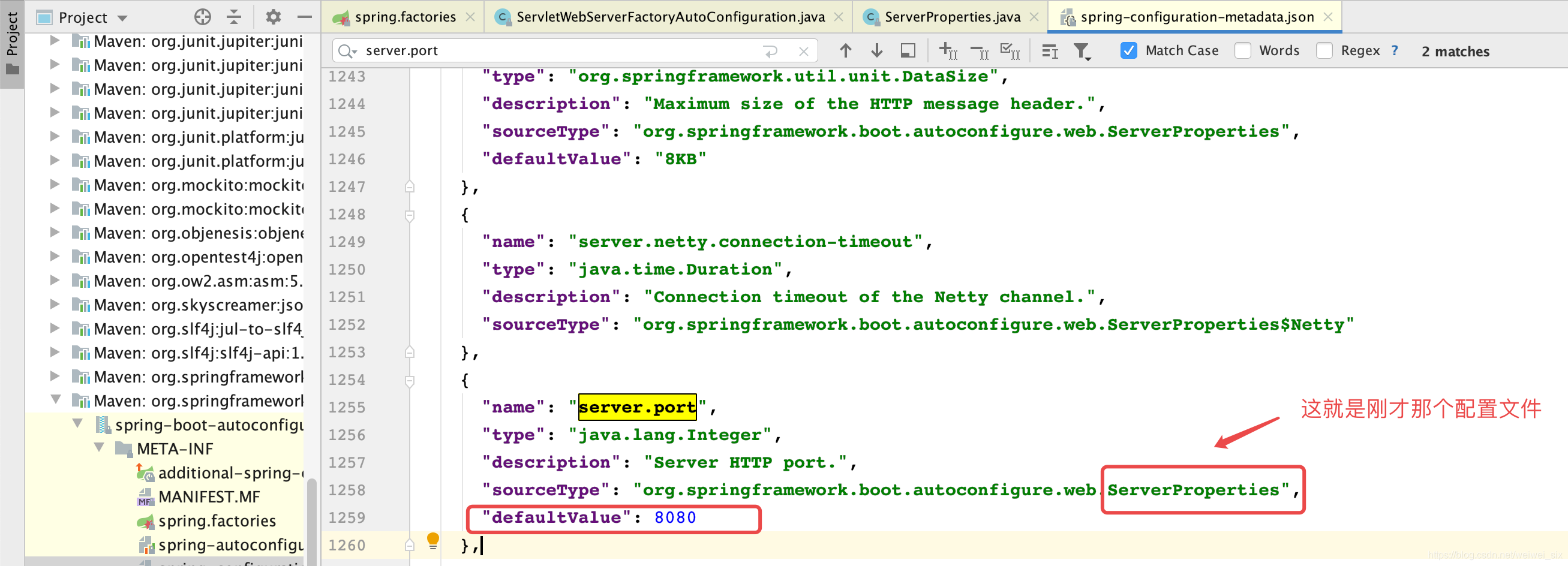Enable the Regex checkbox
The width and height of the screenshot is (1568, 566).
(x=1324, y=51)
